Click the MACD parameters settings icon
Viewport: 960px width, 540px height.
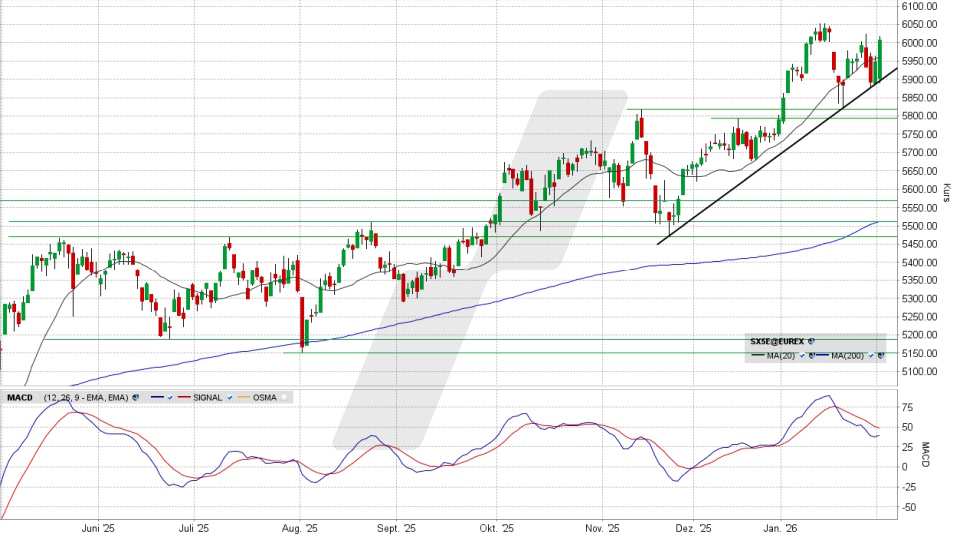pos(133,395)
